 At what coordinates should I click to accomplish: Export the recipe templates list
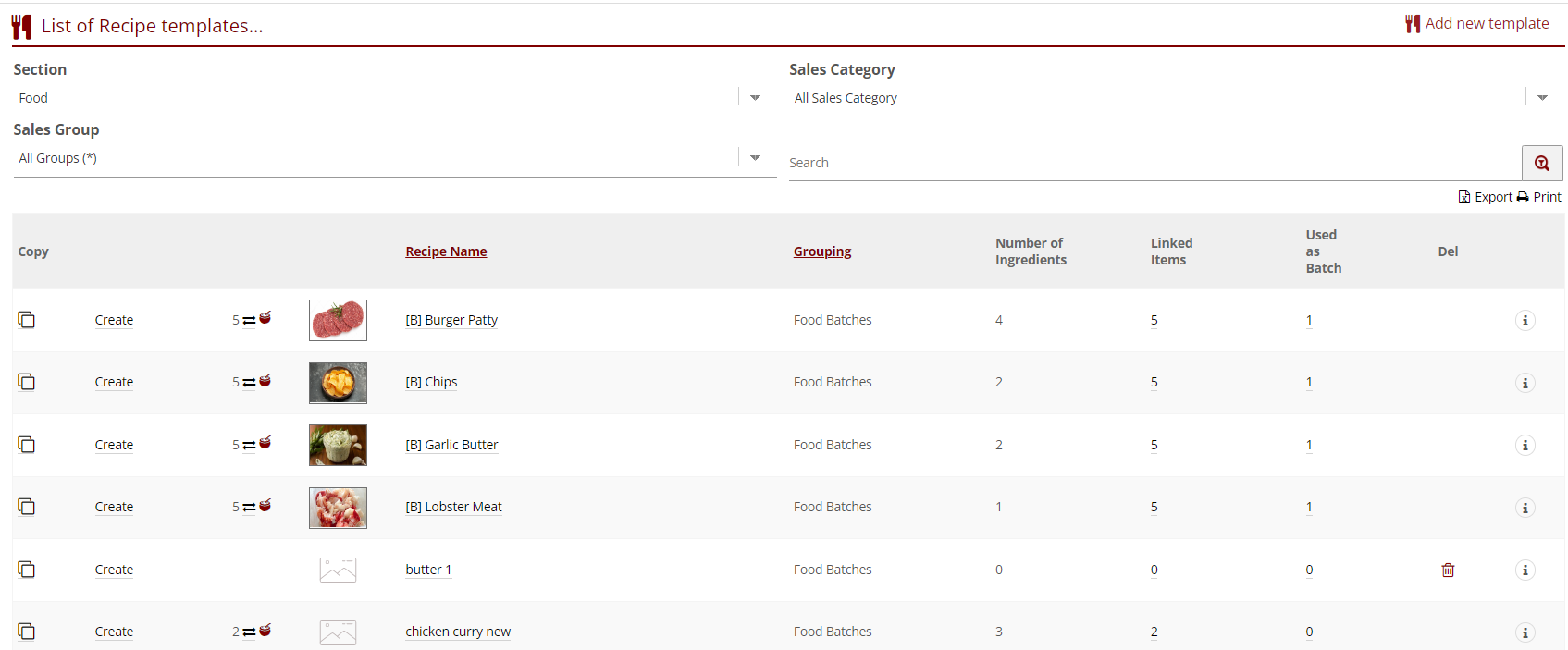pos(1485,197)
